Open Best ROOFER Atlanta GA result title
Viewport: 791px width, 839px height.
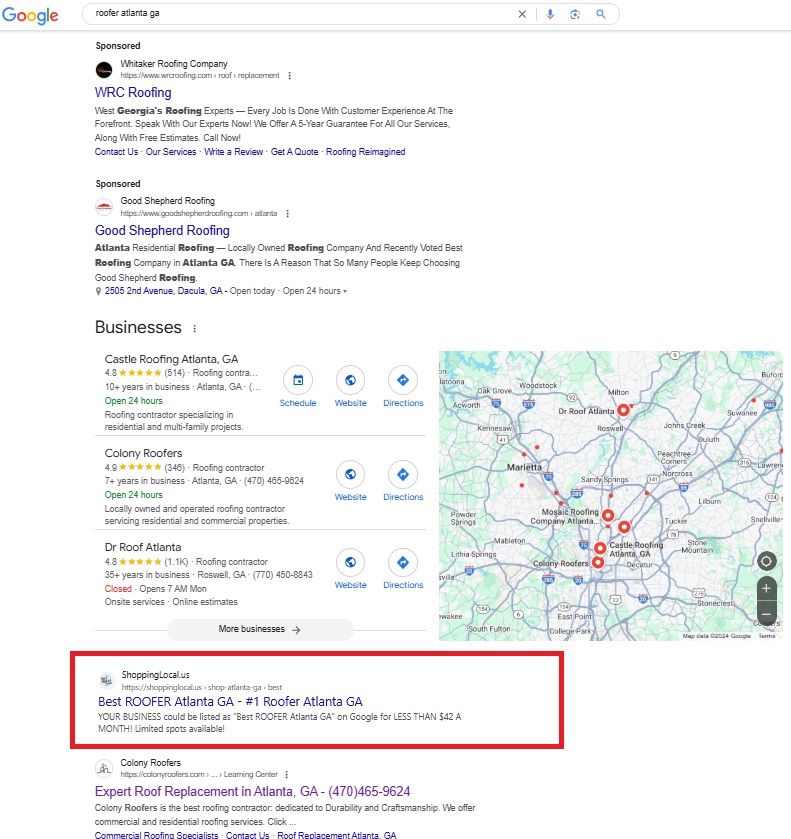point(230,702)
